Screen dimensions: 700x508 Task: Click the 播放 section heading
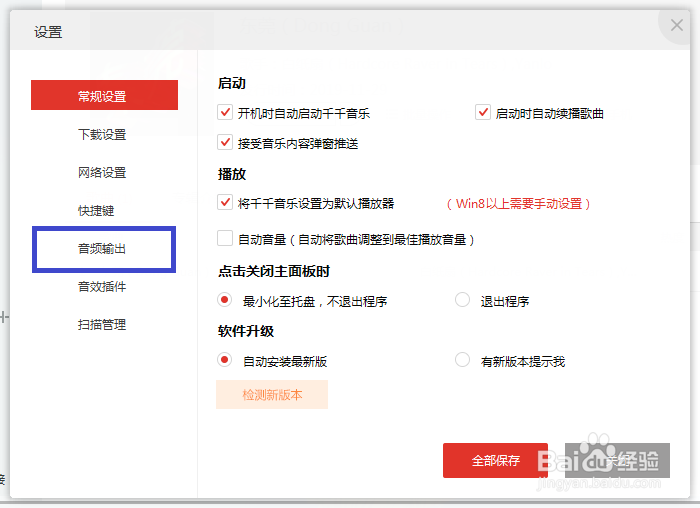(x=232, y=174)
